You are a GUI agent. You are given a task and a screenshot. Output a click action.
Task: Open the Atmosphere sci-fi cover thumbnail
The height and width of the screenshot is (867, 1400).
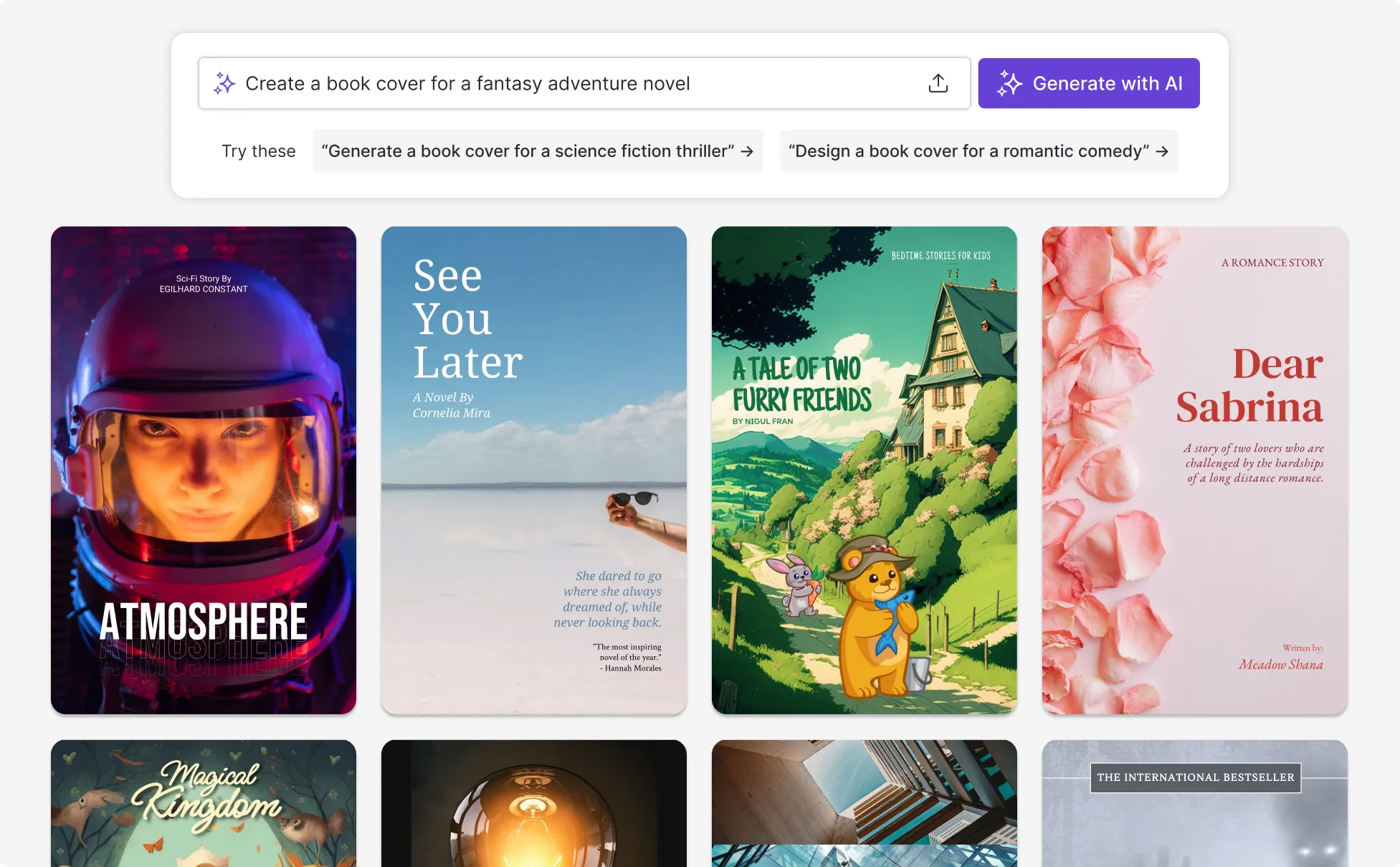[203, 470]
